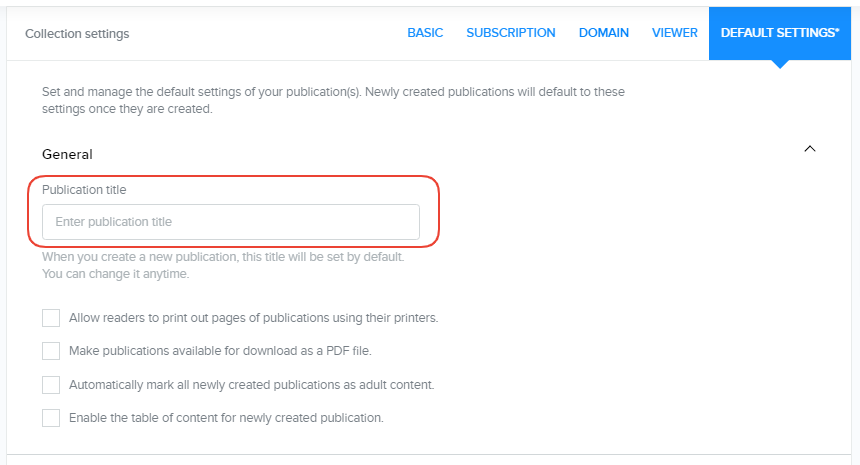
Task: Collapse the General section using the chevron
Action: [810, 149]
